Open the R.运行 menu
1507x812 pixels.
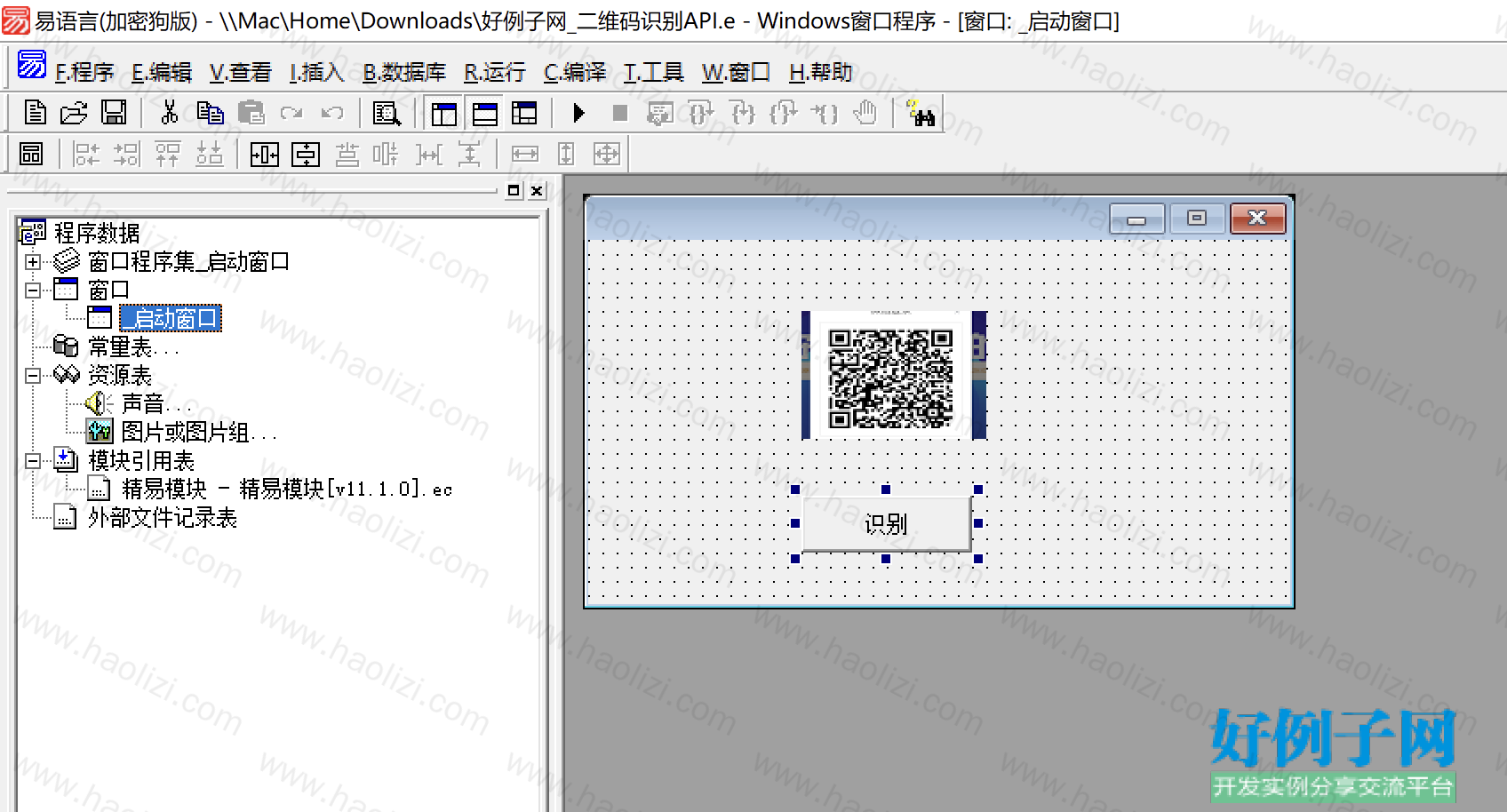pos(495,72)
